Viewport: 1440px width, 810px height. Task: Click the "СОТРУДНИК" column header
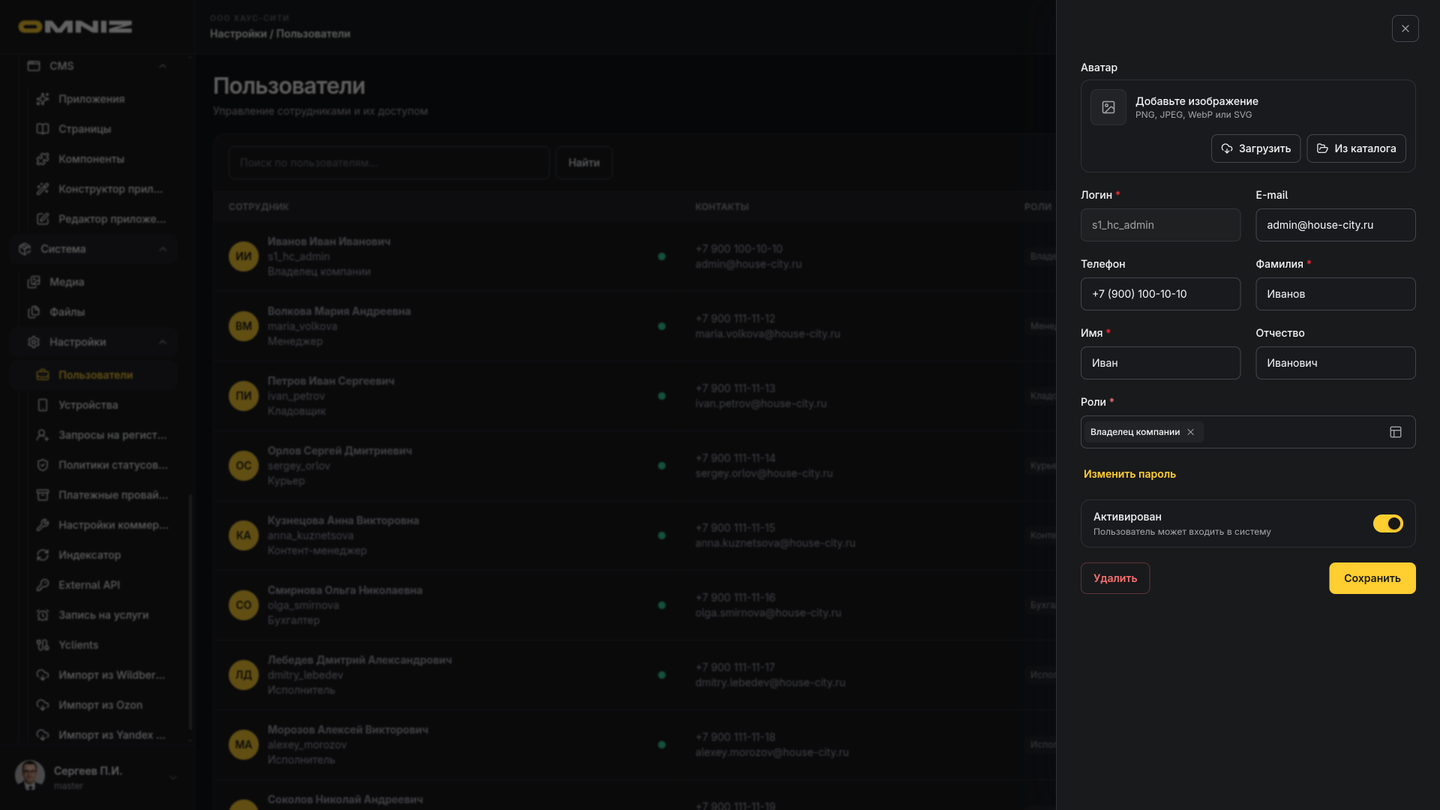[x=259, y=207]
